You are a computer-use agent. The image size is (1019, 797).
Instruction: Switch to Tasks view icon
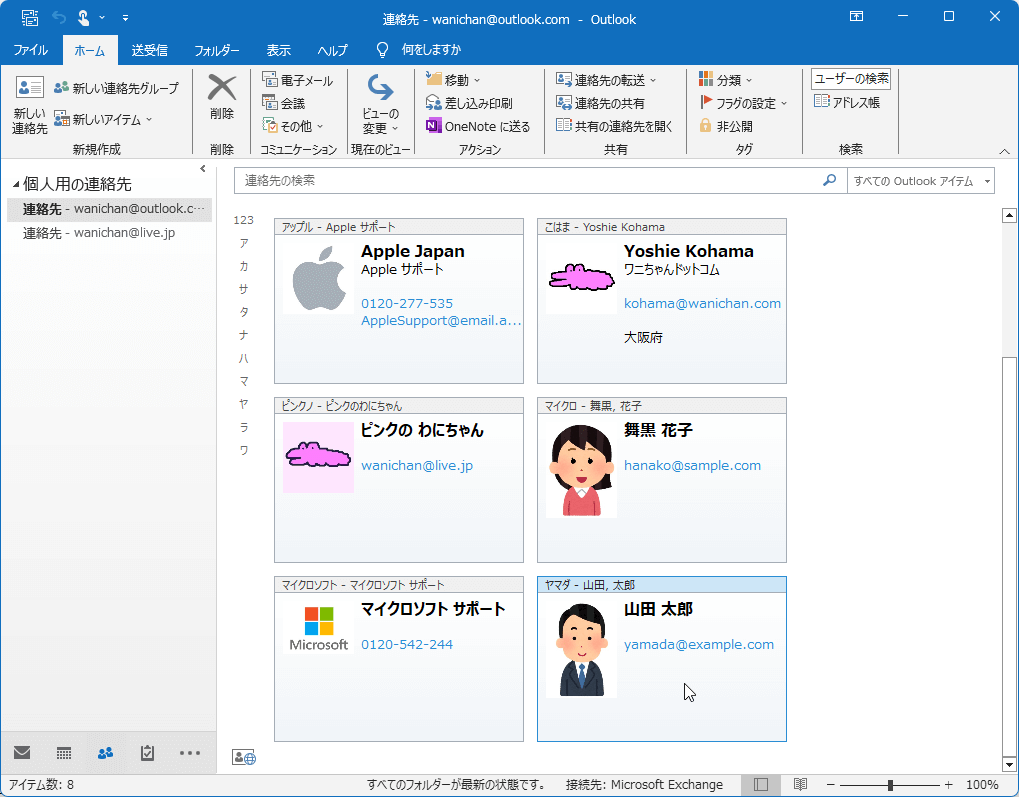click(x=148, y=753)
